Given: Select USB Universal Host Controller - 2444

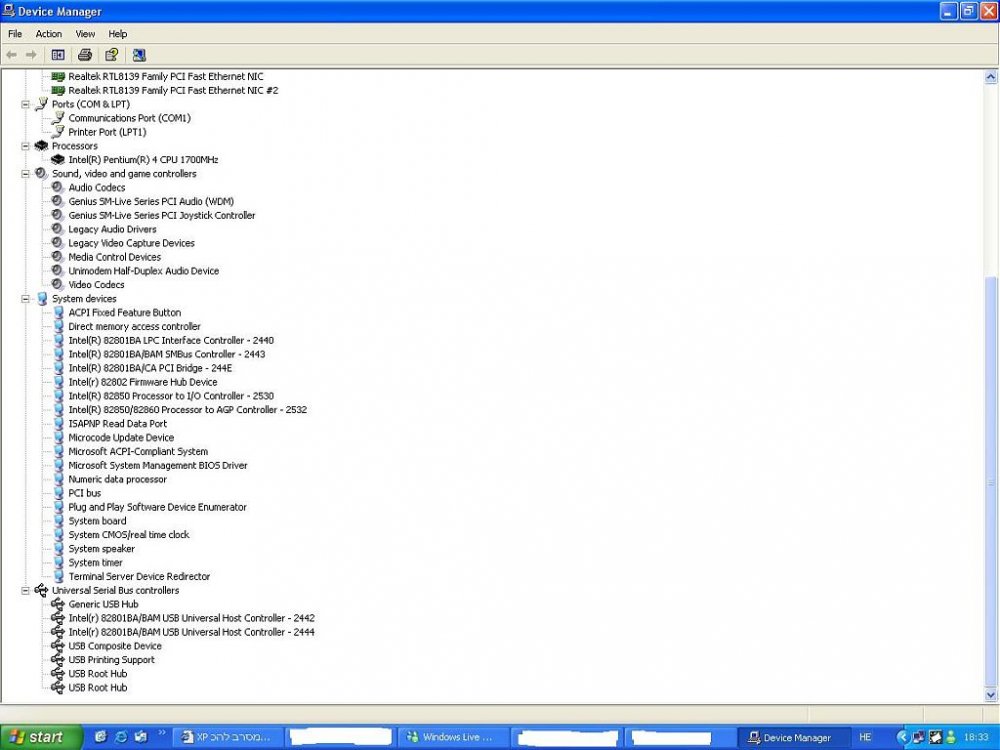Looking at the screenshot, I should pos(191,632).
